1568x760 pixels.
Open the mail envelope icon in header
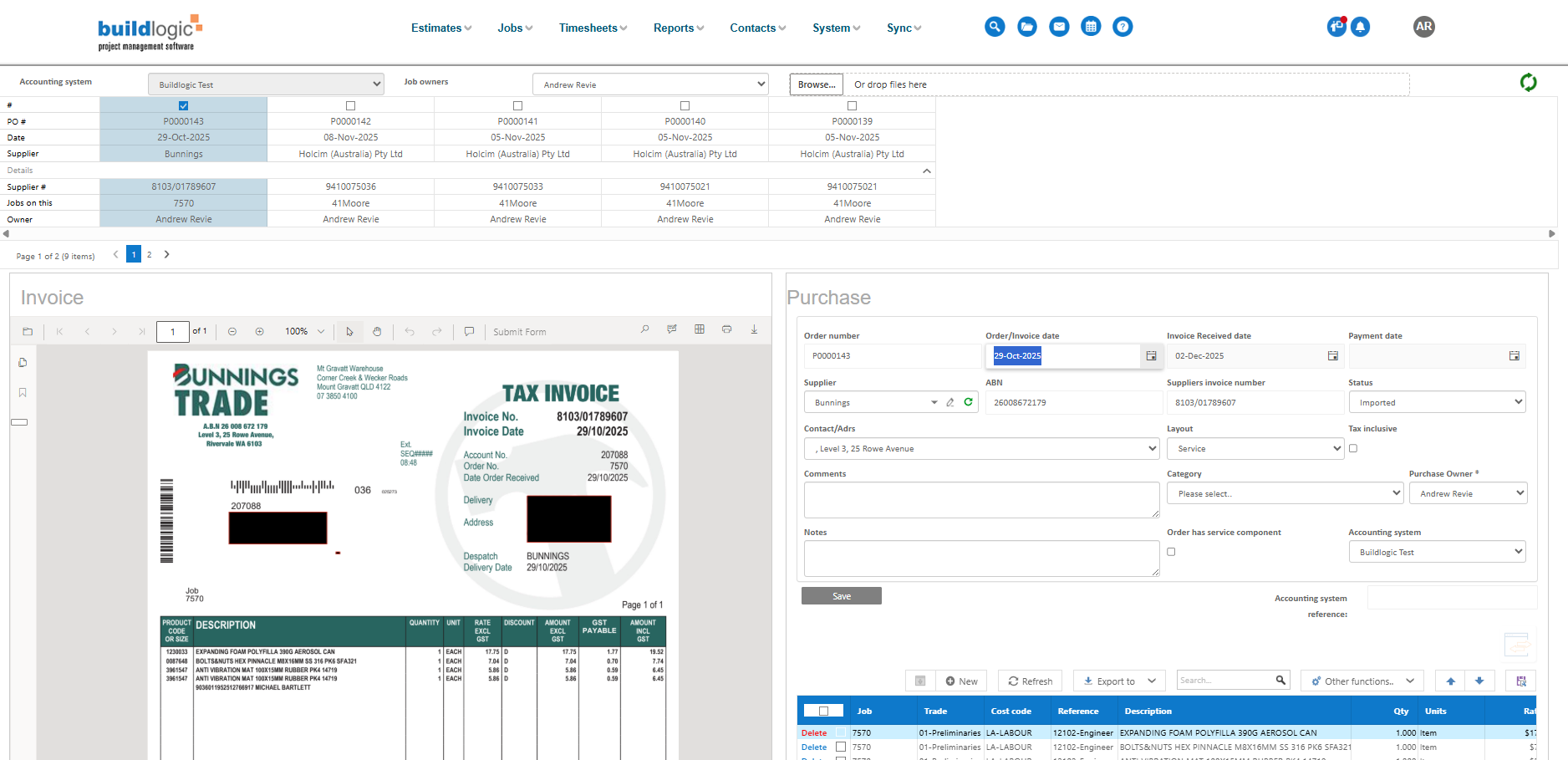coord(1059,27)
